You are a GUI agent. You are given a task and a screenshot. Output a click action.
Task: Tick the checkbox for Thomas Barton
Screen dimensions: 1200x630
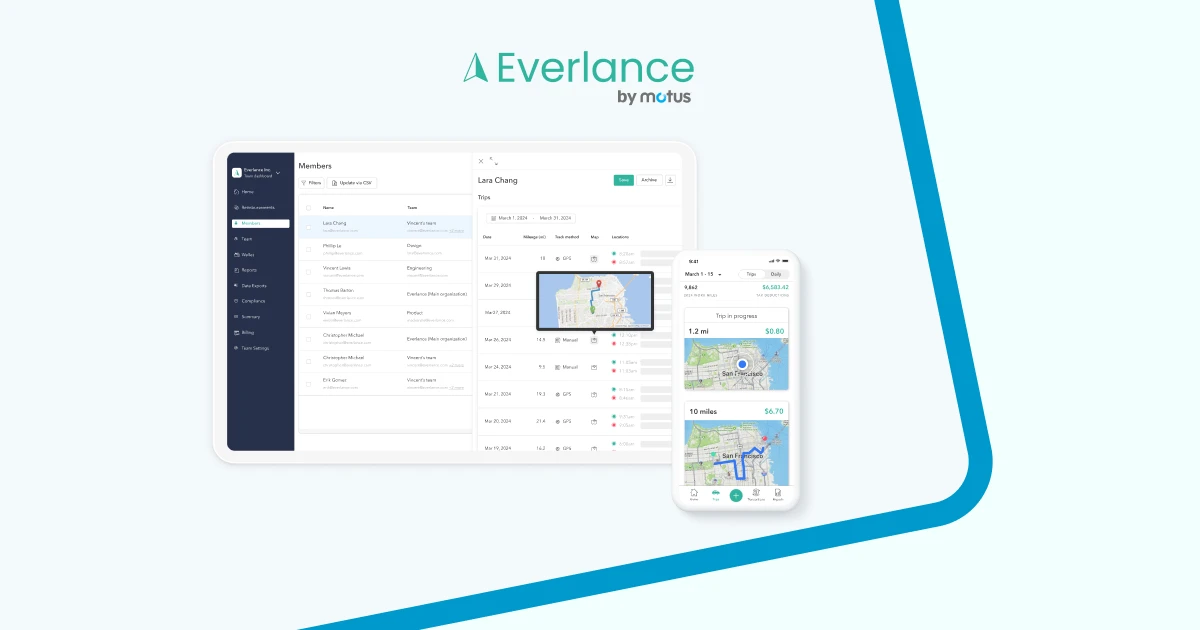click(x=308, y=293)
